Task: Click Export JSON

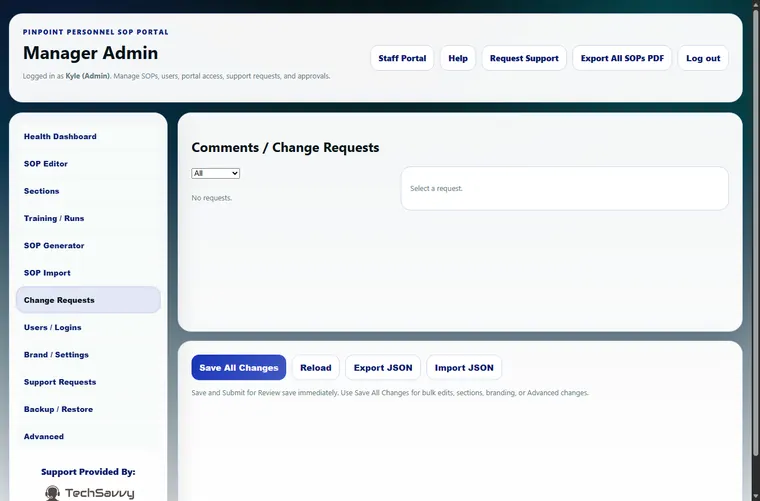Action: 383,368
